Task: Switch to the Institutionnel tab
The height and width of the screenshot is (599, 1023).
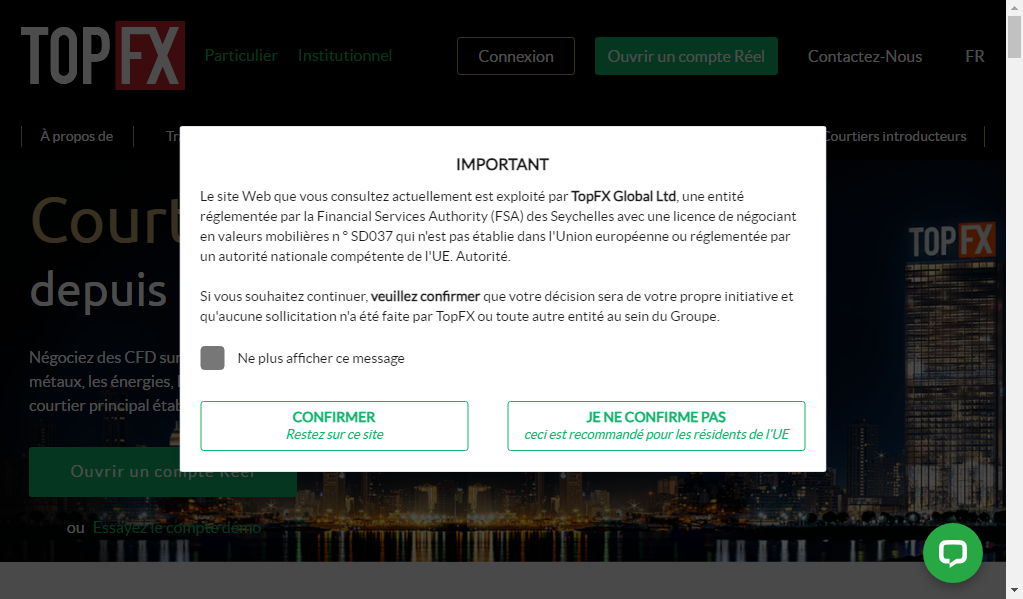Action: pyautogui.click(x=344, y=55)
